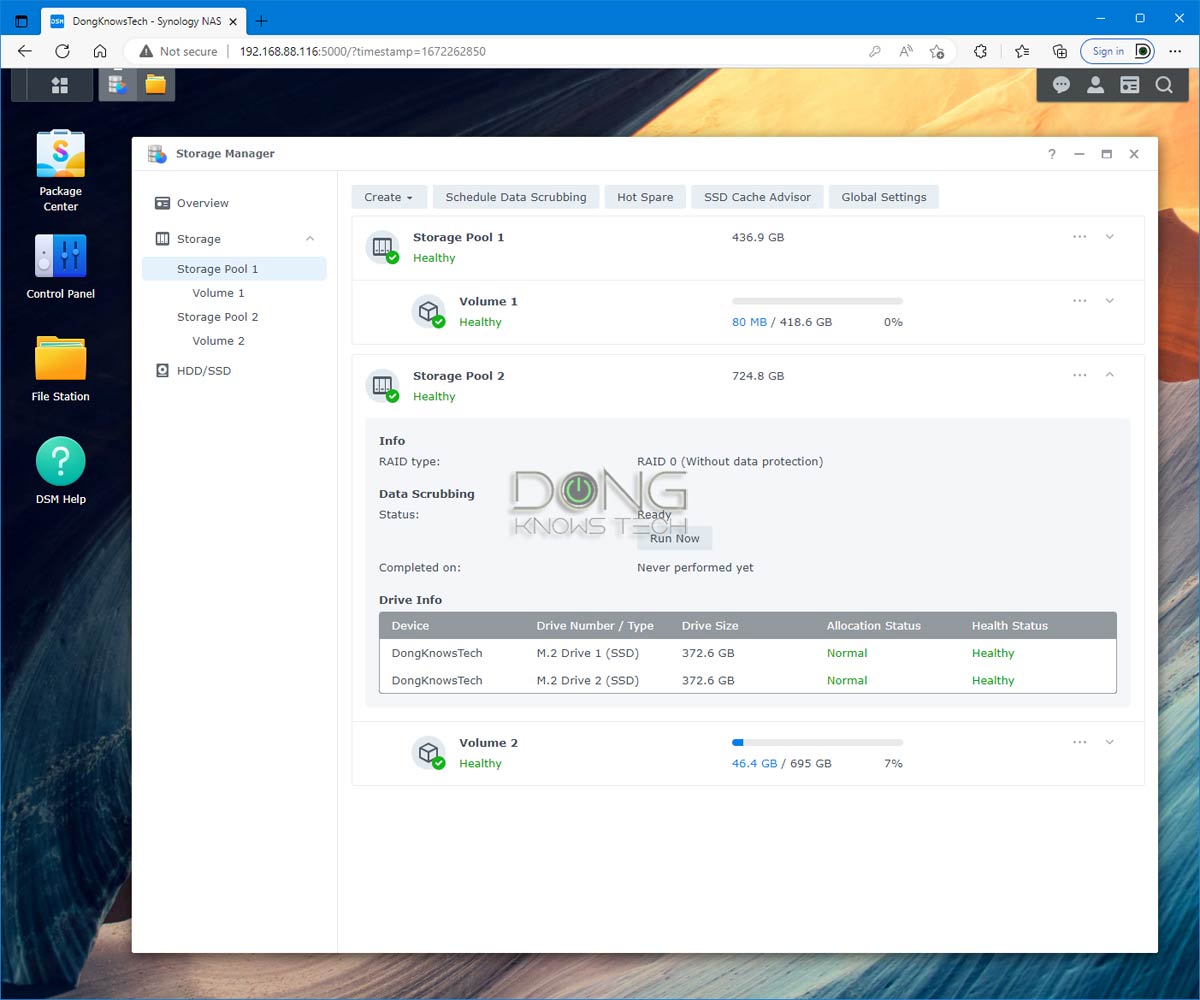
Task: Select Storage Pool 1 in sidebar
Action: [234, 269]
